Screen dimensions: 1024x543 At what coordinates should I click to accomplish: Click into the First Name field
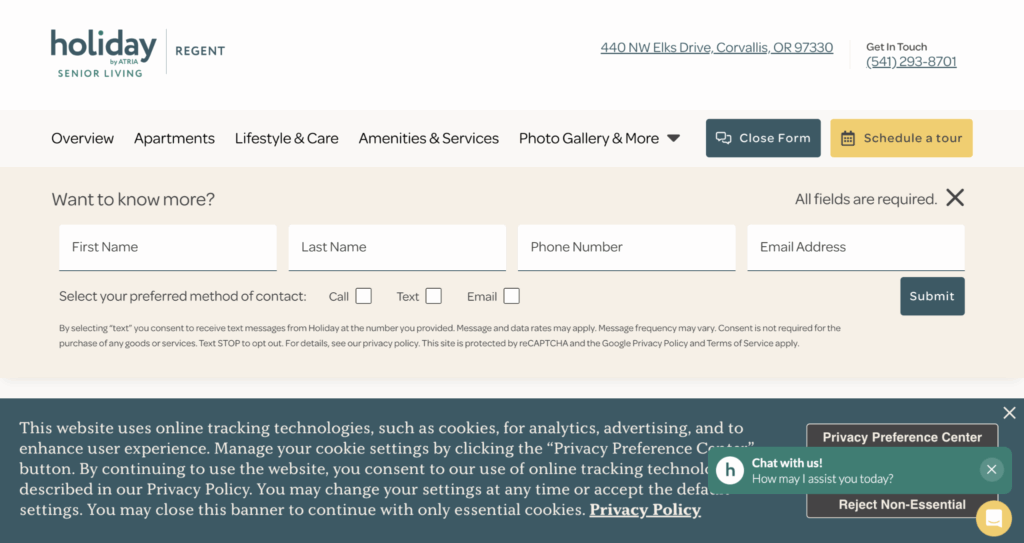pyautogui.click(x=167, y=247)
